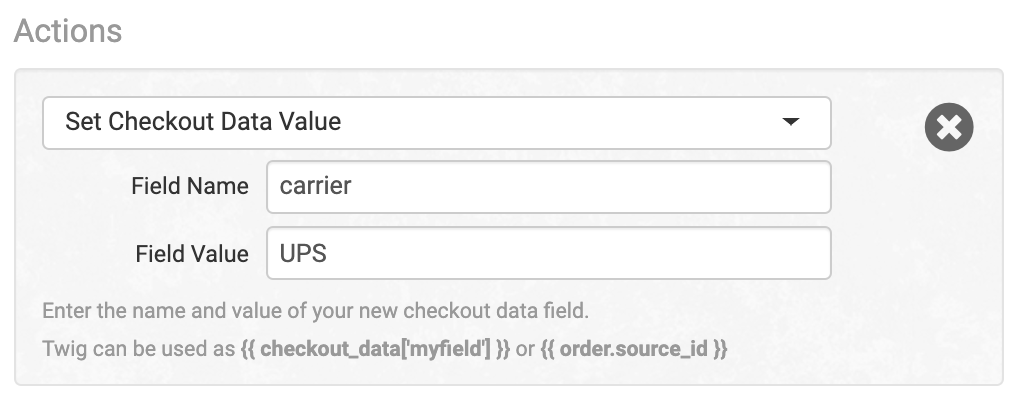The width and height of the screenshot is (1036, 404).
Task: Click the Actions section heading
Action: 67,30
